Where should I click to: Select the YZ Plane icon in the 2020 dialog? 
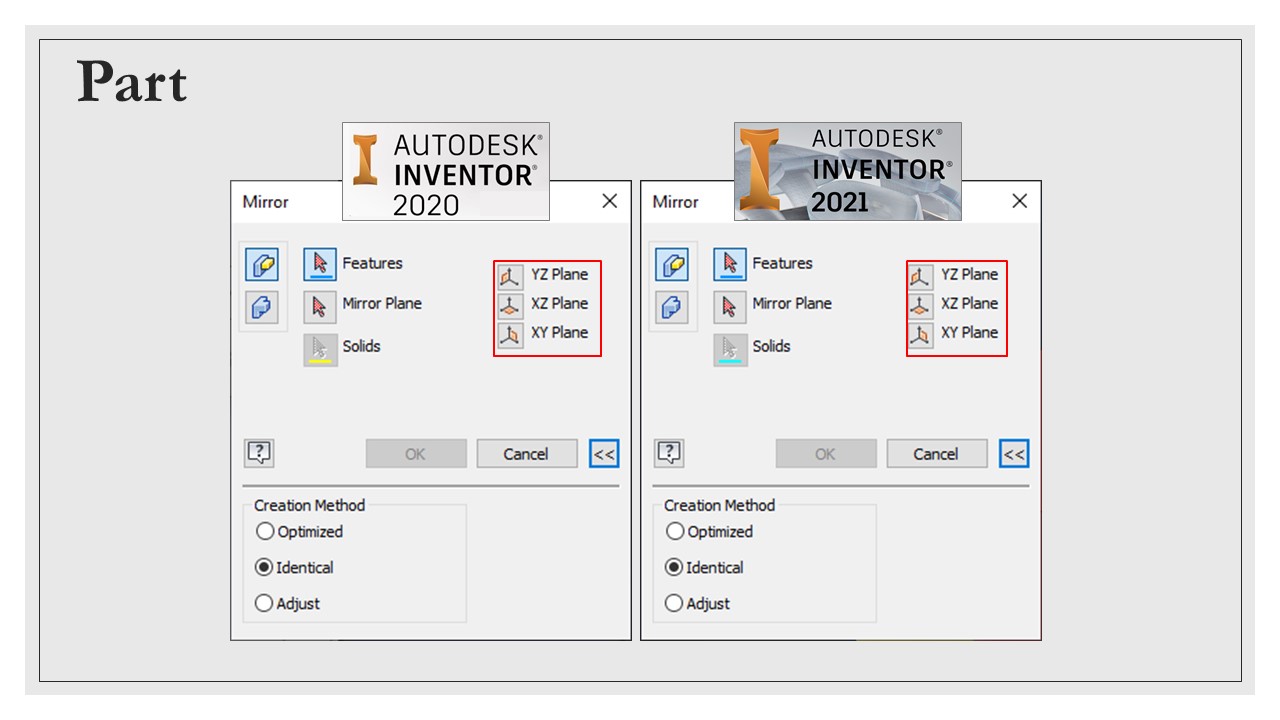click(509, 274)
